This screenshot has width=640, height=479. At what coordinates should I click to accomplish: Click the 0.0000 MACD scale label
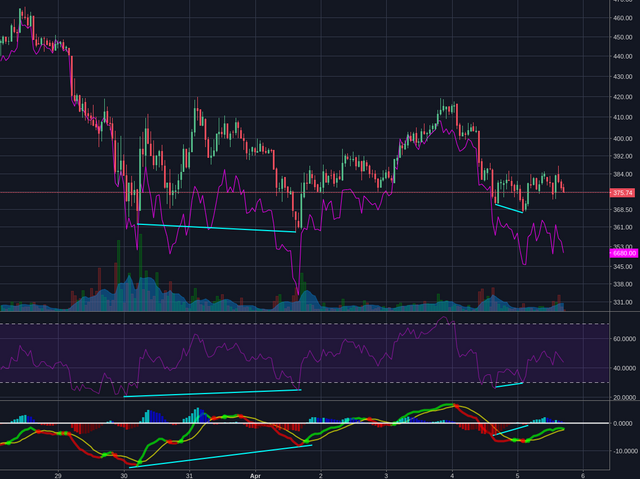tap(623, 424)
